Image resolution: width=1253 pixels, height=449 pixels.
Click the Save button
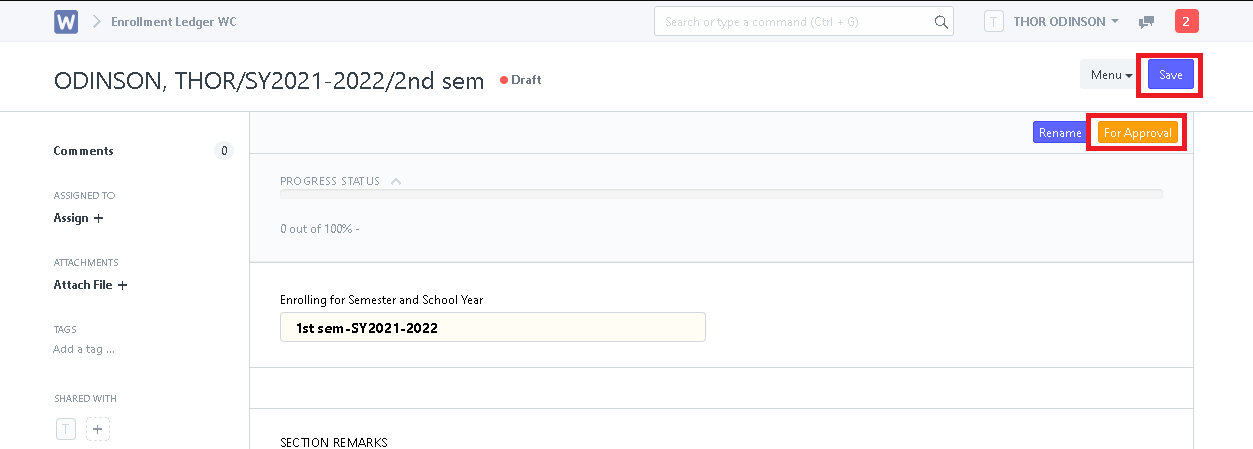[x=1170, y=75]
